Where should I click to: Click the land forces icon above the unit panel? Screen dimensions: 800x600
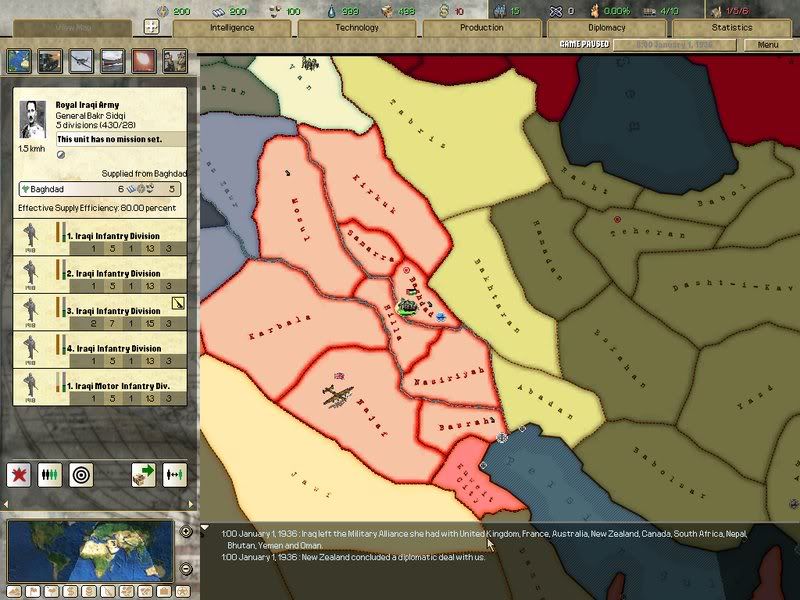(x=49, y=61)
